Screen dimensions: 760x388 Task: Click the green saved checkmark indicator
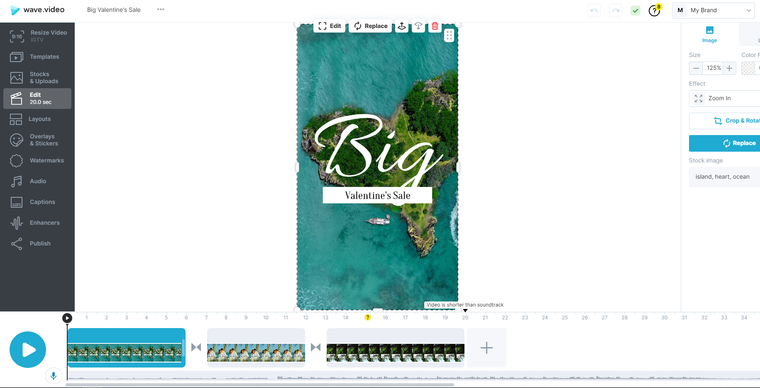point(635,10)
